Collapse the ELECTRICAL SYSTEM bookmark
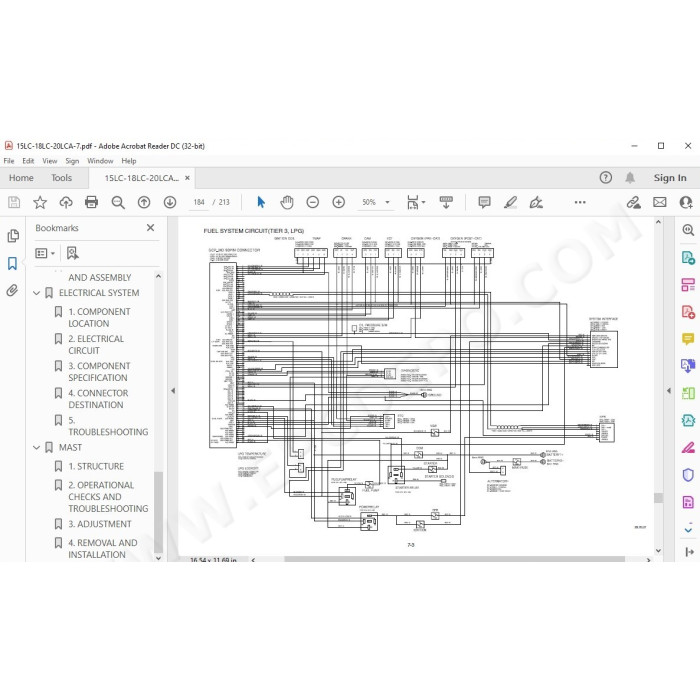Viewport: 700px width, 700px height. tap(37, 293)
